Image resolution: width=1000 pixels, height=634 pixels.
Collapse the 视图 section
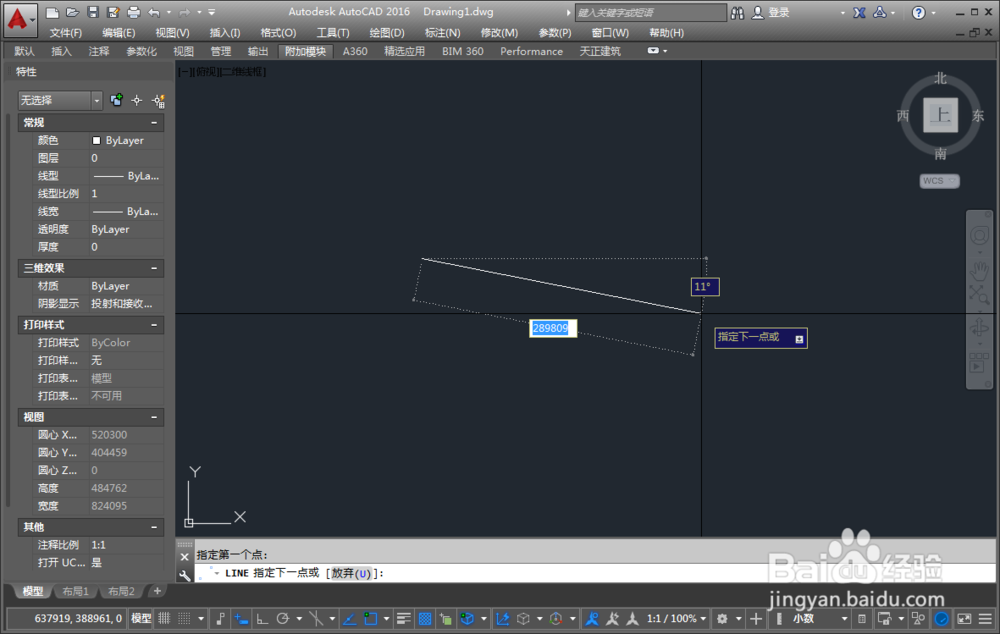click(x=154, y=417)
